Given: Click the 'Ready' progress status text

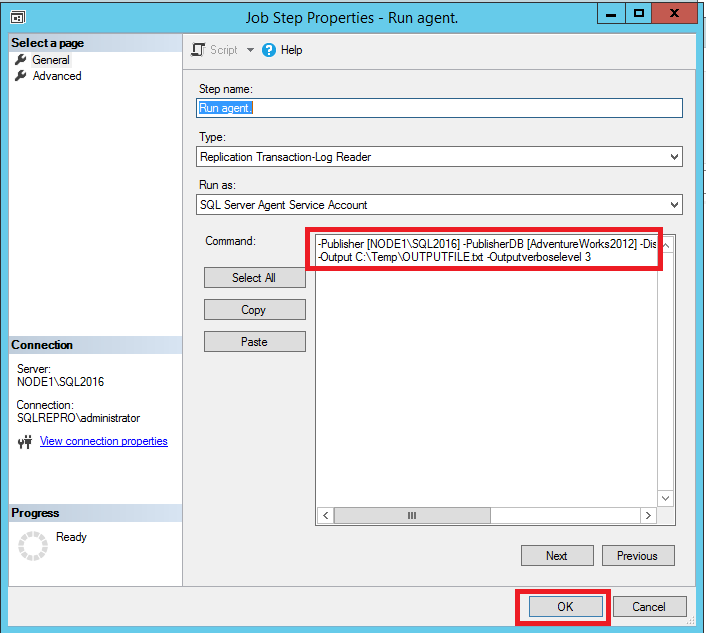Looking at the screenshot, I should tap(71, 537).
